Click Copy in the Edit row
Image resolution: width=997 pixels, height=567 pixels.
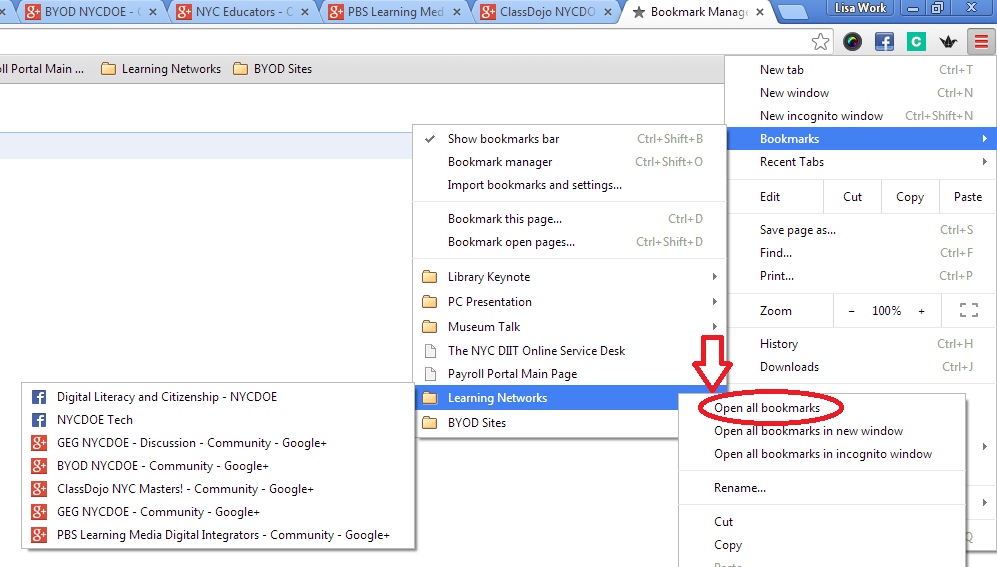(x=910, y=197)
